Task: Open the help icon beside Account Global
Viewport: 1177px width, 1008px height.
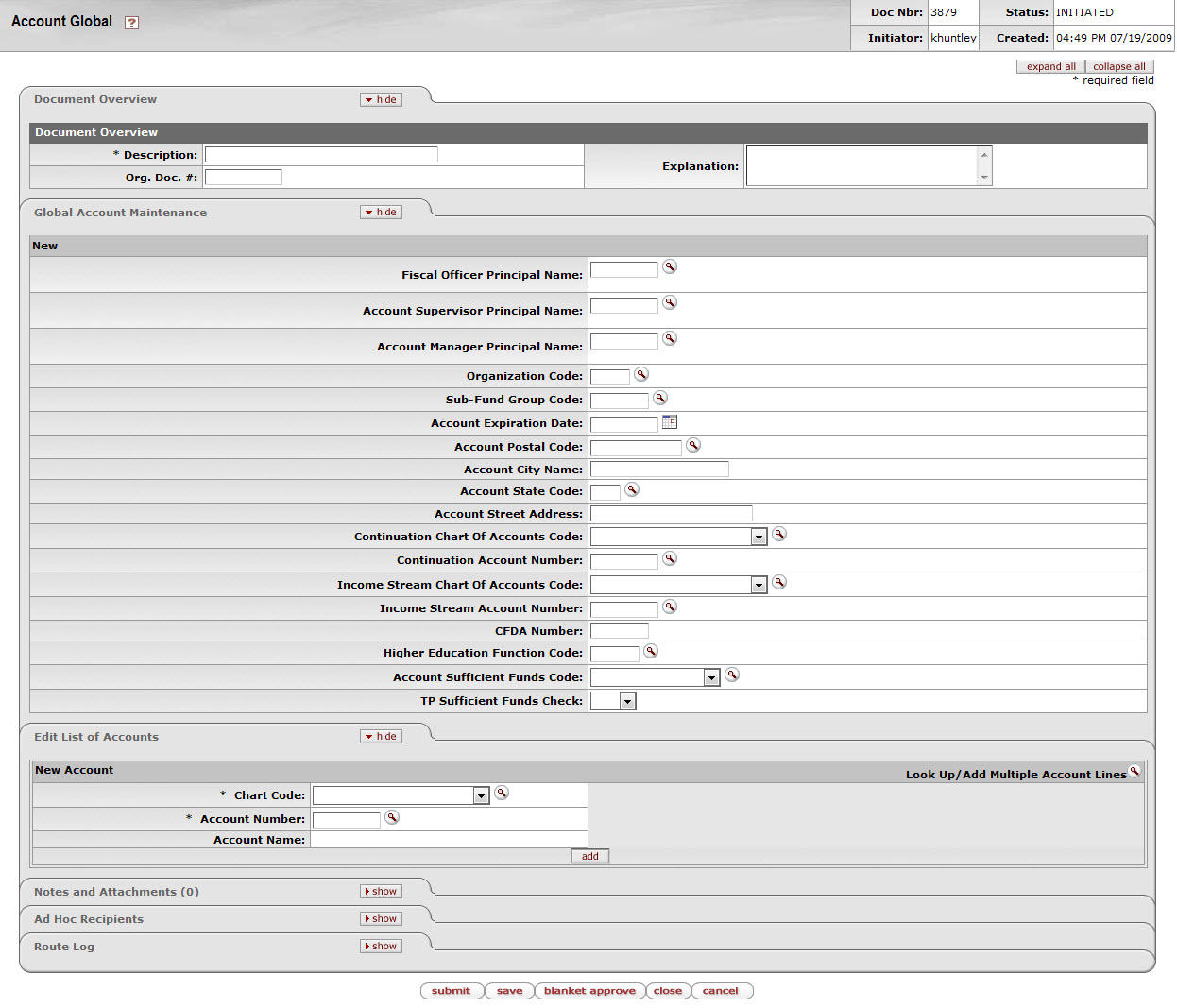Action: (x=132, y=23)
